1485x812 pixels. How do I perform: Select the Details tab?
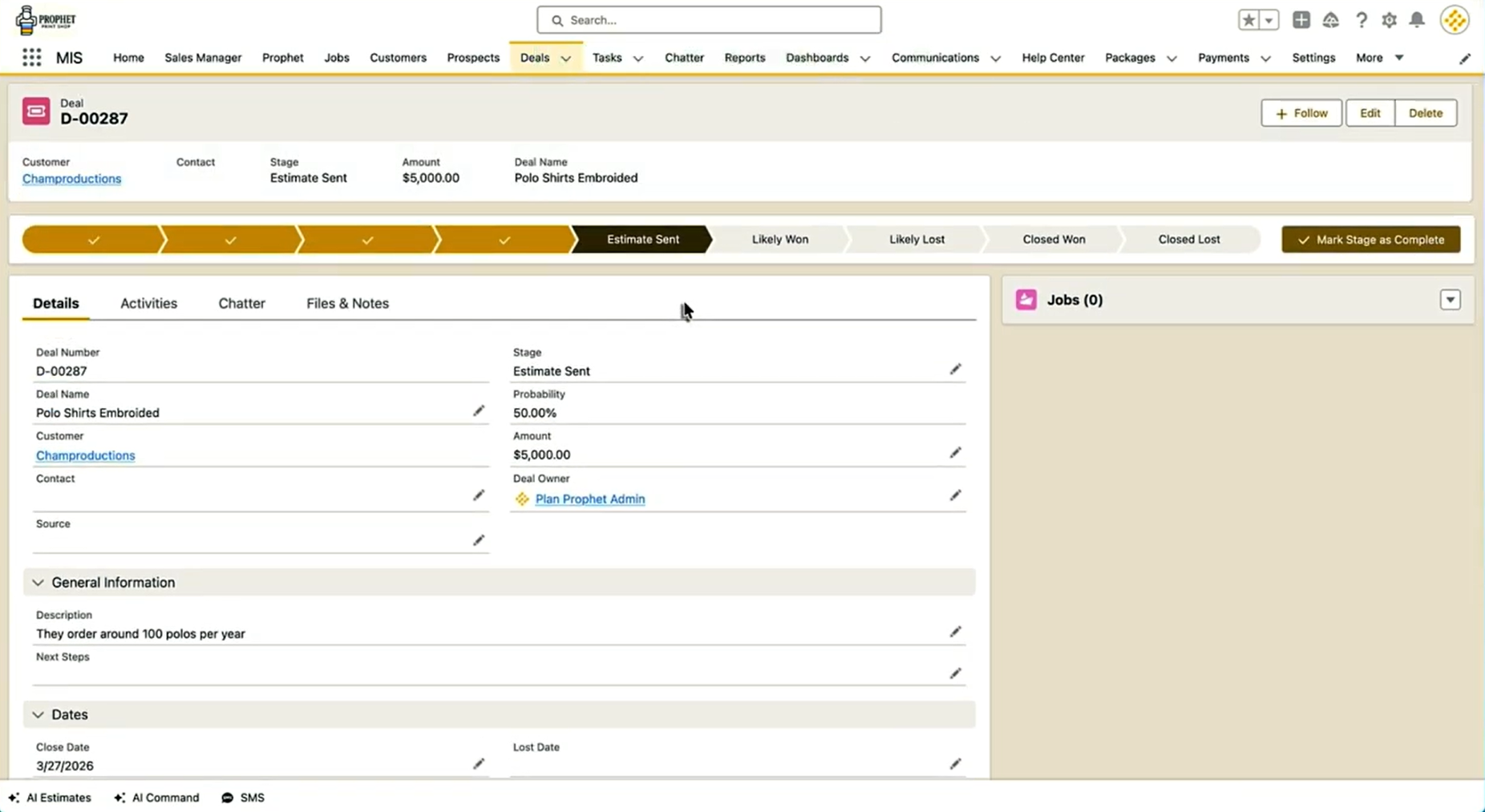click(x=56, y=303)
